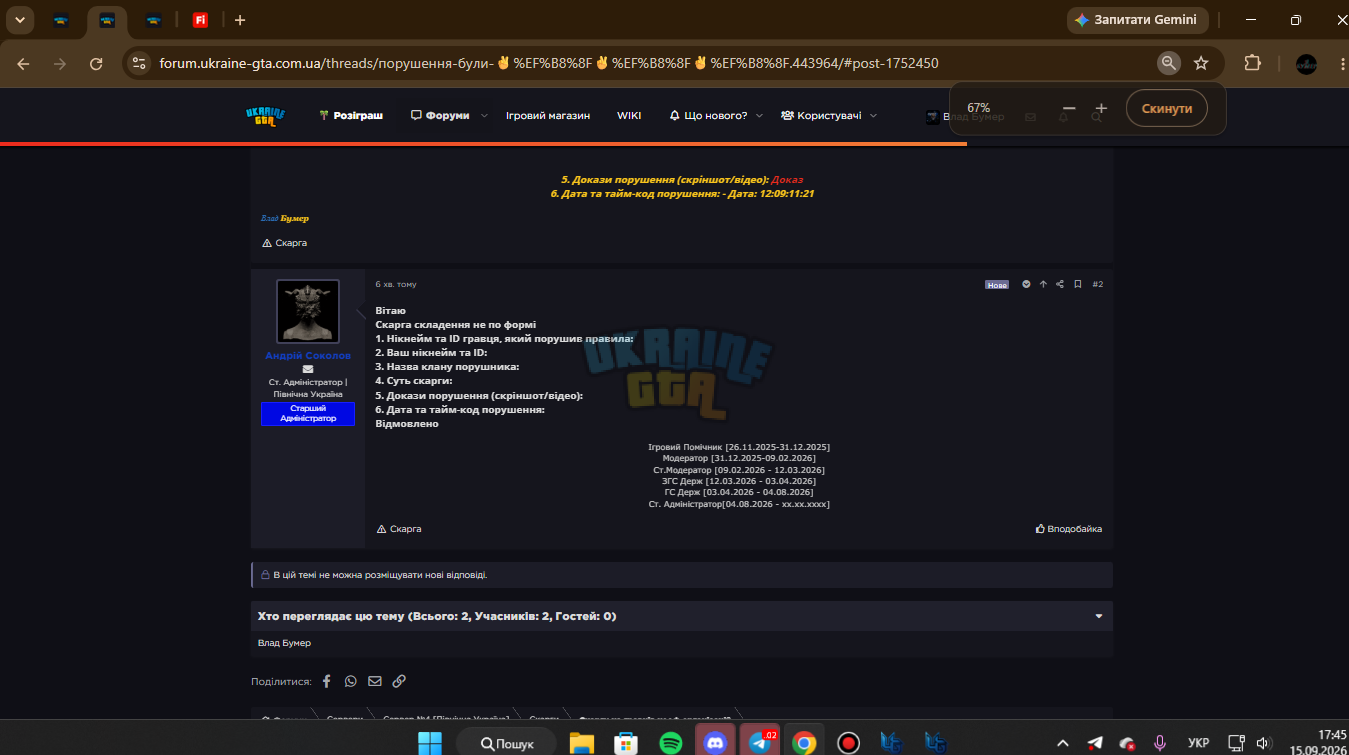Expand the Форуми dropdown arrow

[484, 116]
